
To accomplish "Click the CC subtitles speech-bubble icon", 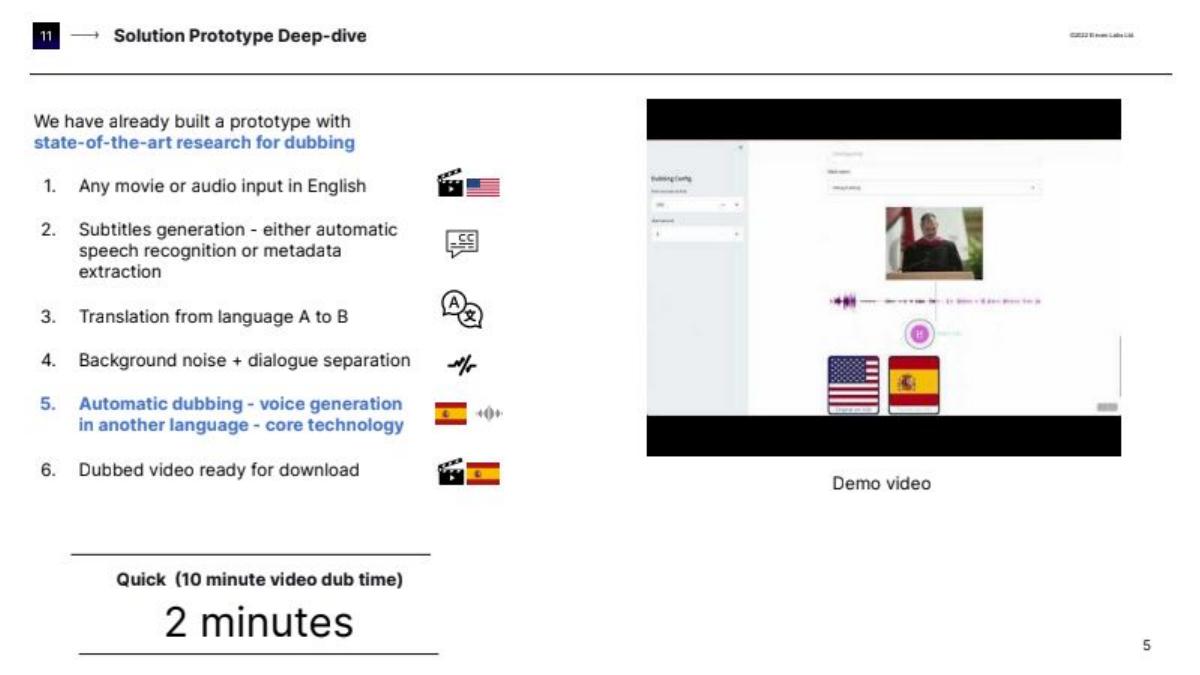I will 461,243.
